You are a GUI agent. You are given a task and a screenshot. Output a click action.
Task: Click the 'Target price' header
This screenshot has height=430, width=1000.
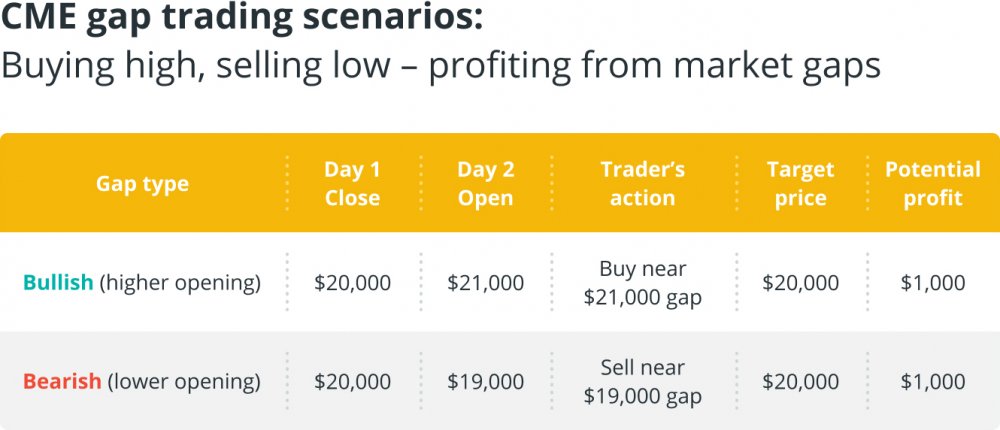800,184
